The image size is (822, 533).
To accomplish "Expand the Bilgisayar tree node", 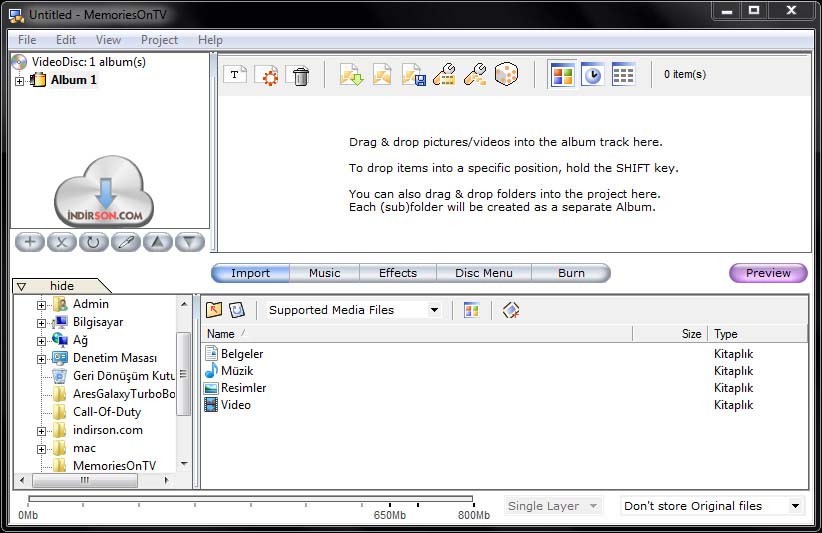I will (41, 323).
